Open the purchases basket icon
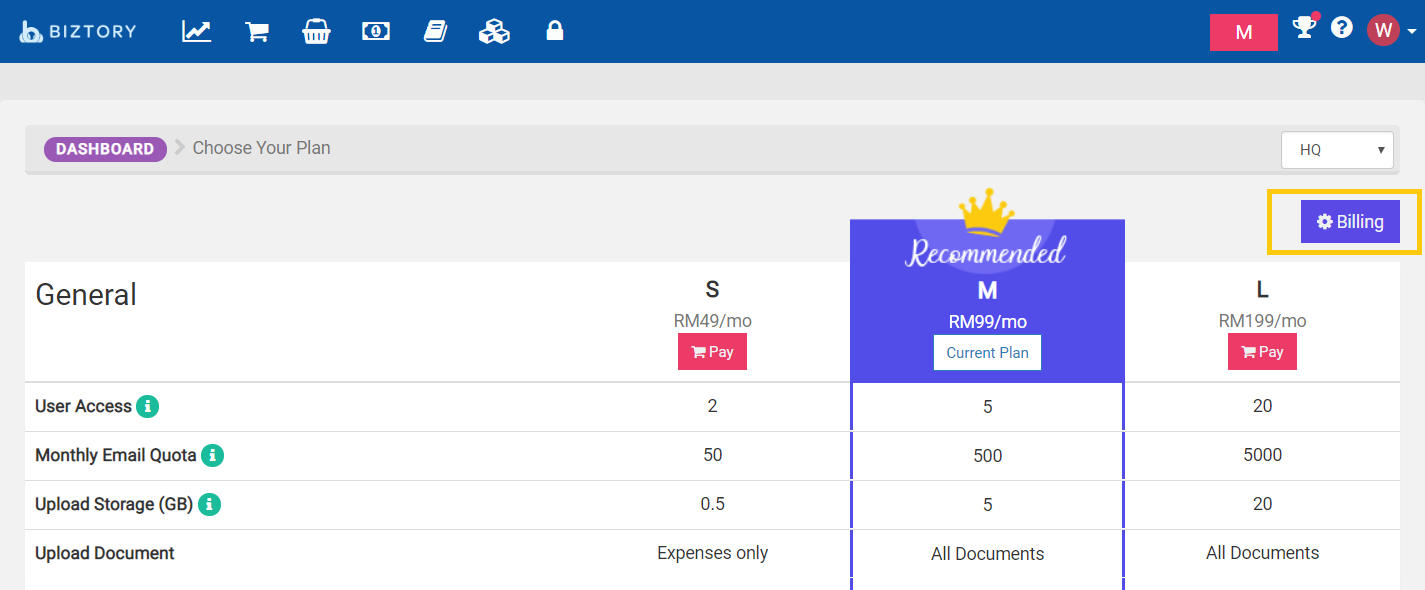The image size is (1425, 590). click(x=316, y=31)
